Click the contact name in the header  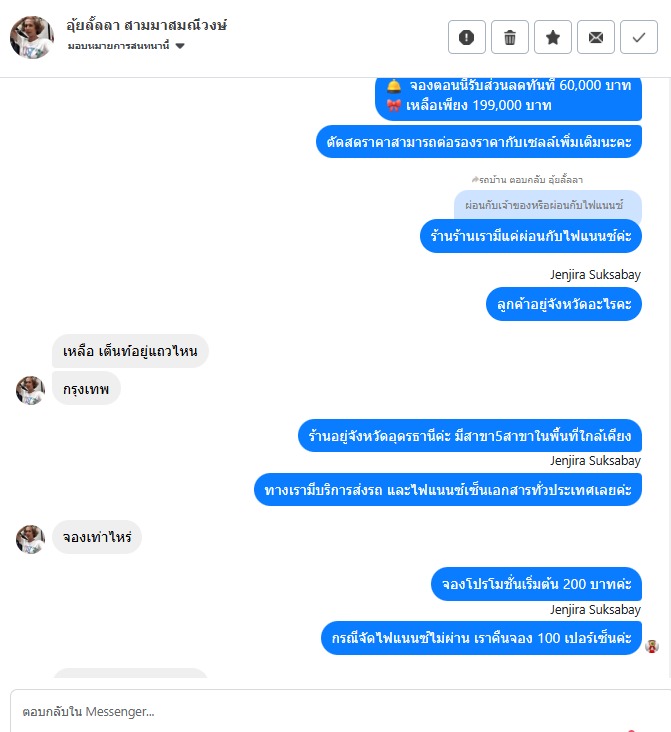tap(146, 25)
